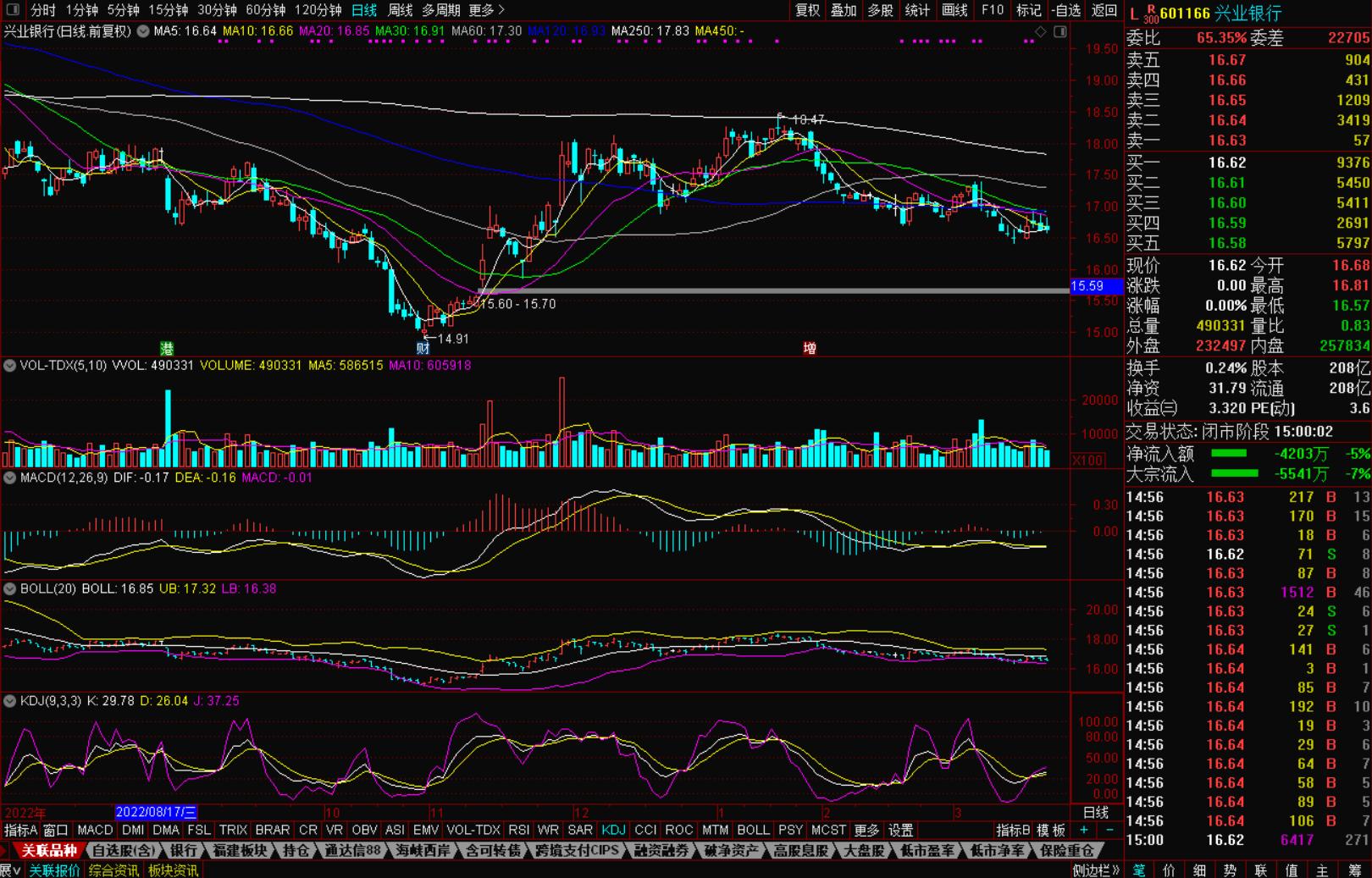Viewport: 1372px width, 878px height.
Task: Open the 福建板块 sector tab
Action: click(x=239, y=851)
